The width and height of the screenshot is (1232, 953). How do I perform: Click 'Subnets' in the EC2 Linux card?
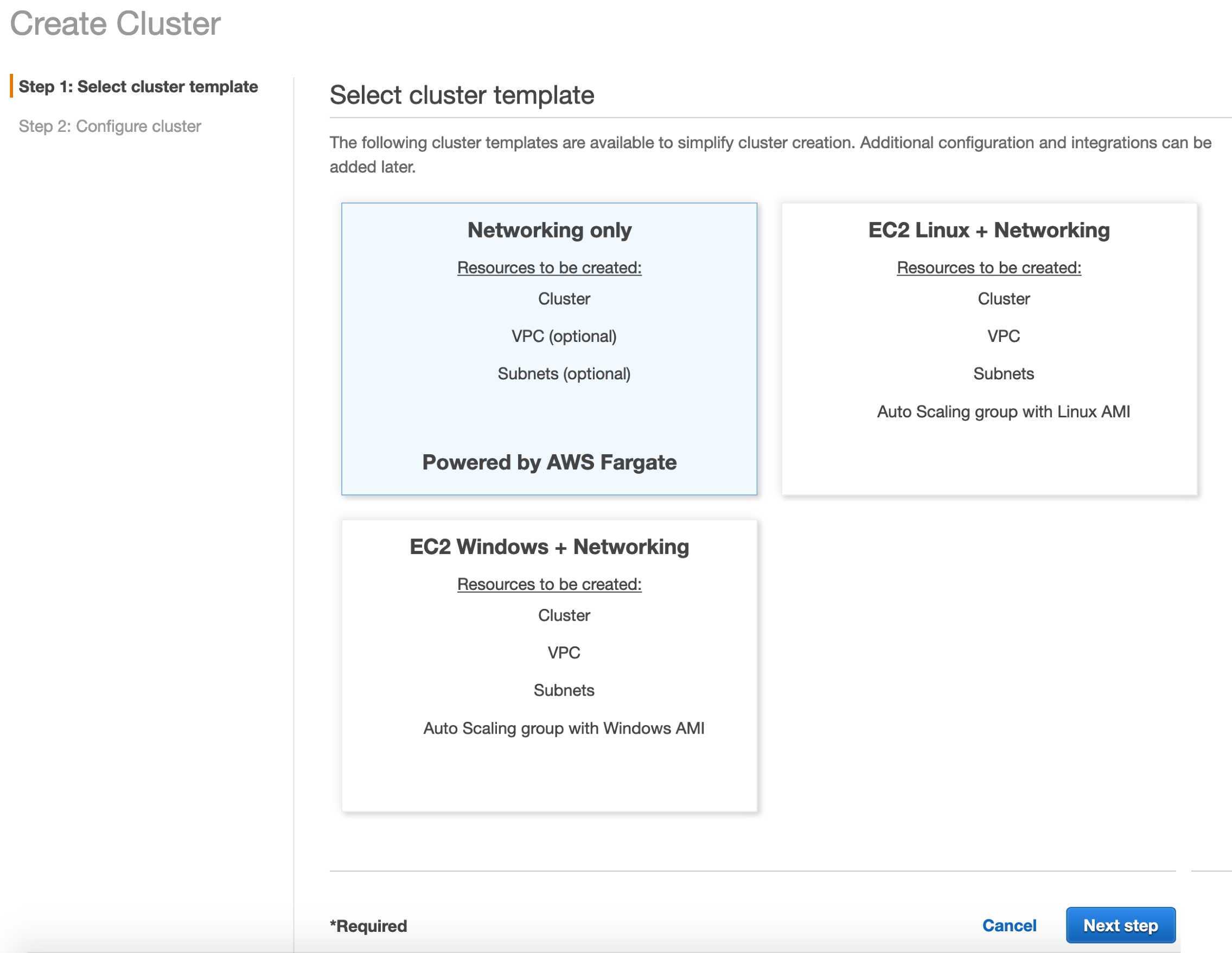pyautogui.click(x=1003, y=373)
